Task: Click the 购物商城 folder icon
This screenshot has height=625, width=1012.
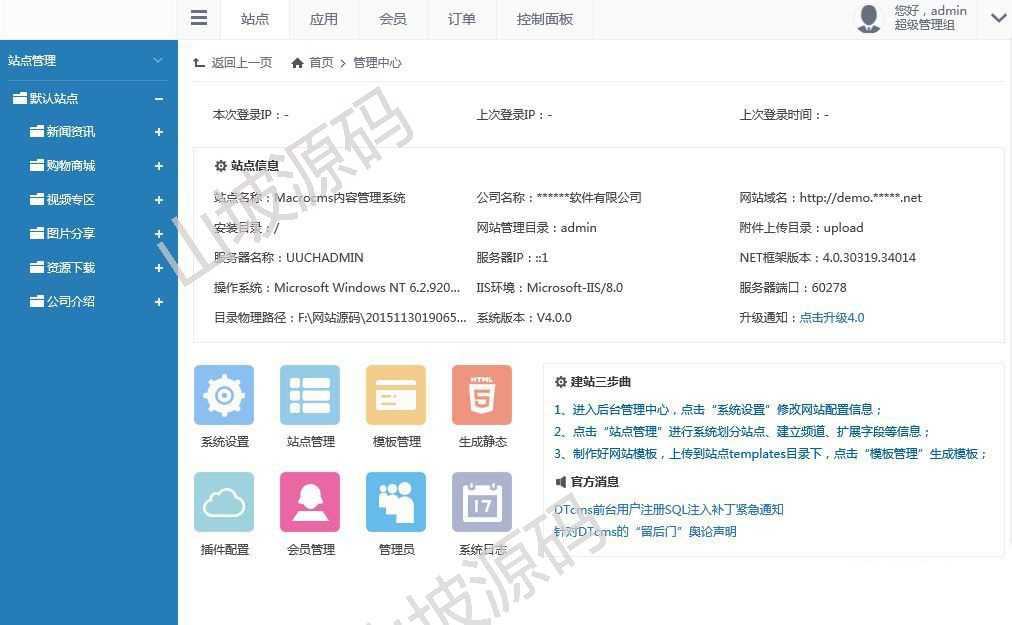Action: point(37,165)
